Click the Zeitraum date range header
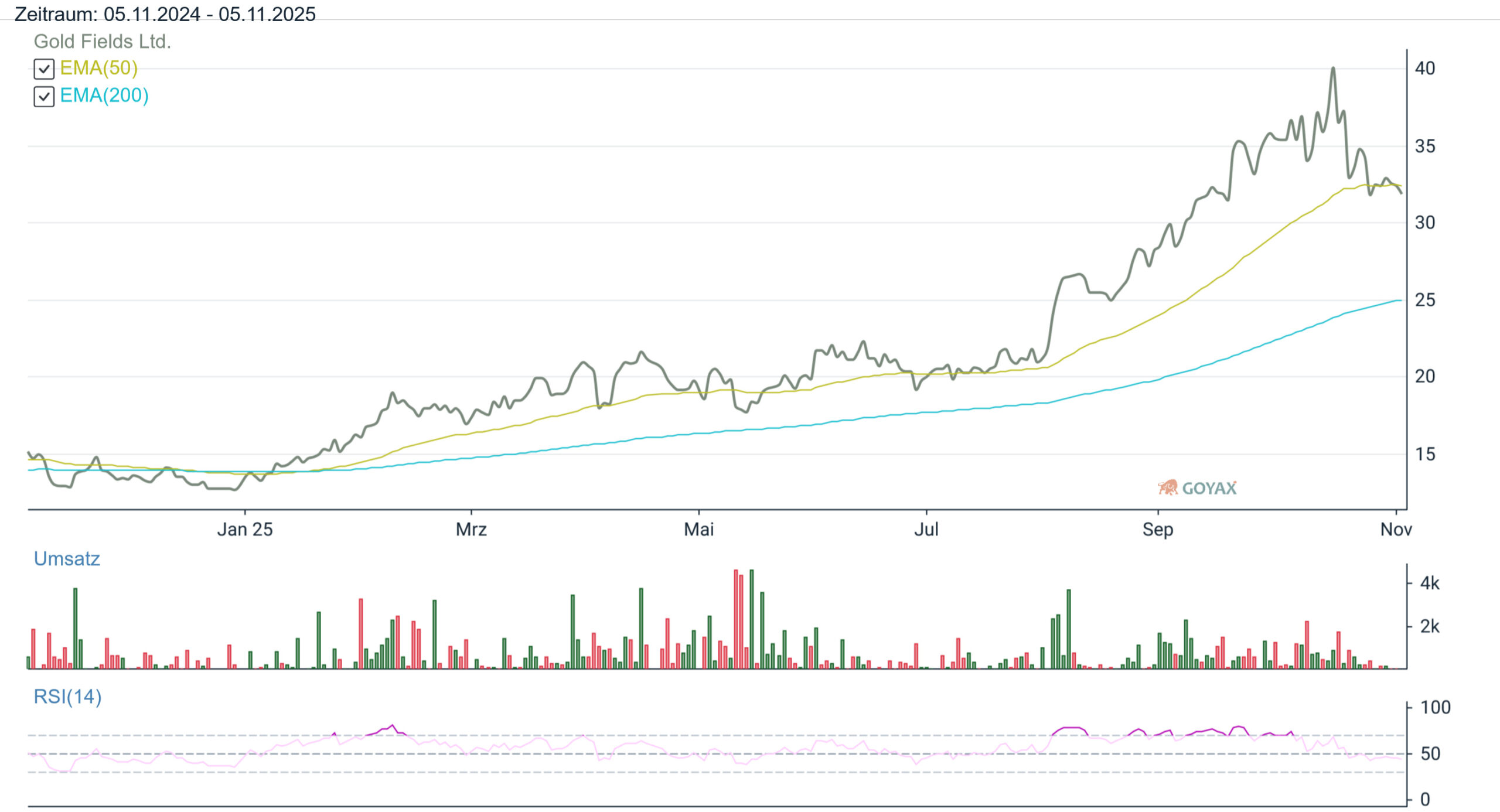 165,13
